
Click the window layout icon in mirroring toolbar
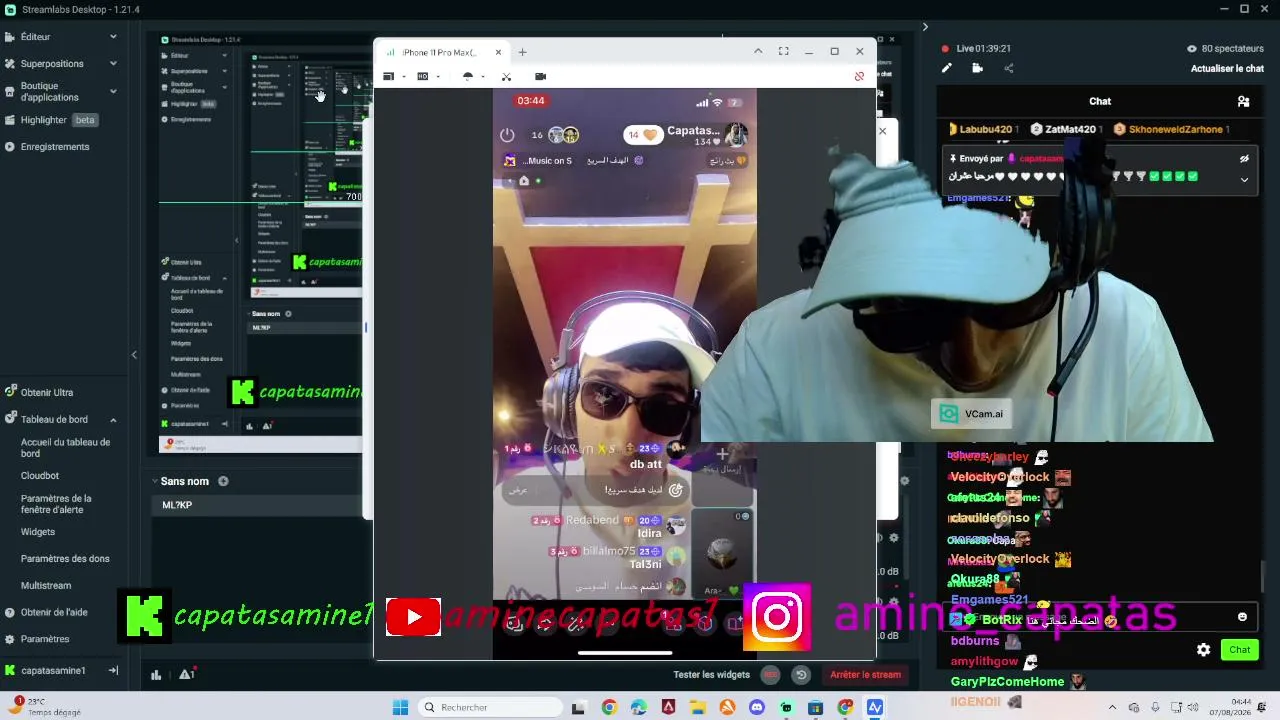389,77
